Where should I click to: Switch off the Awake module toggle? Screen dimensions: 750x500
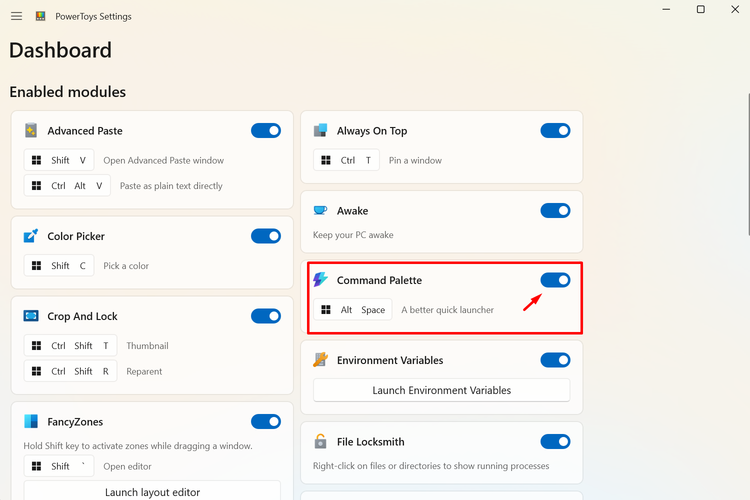(555, 211)
